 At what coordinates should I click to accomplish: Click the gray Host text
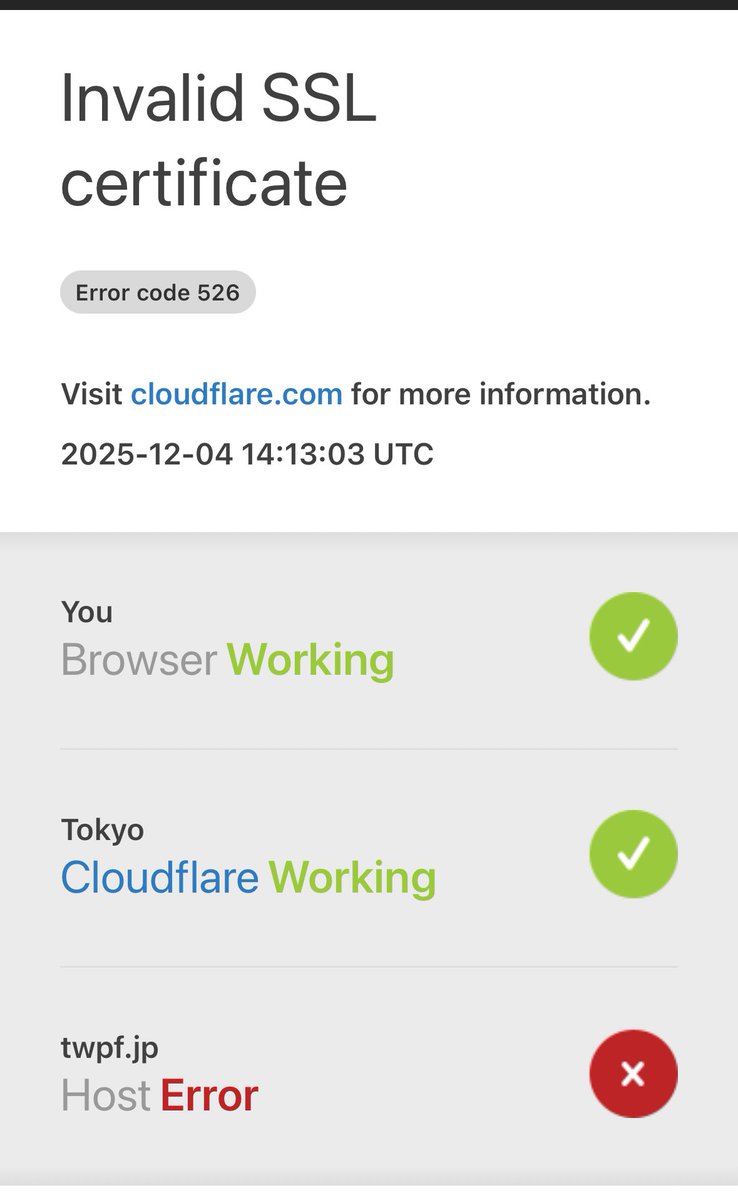106,1096
